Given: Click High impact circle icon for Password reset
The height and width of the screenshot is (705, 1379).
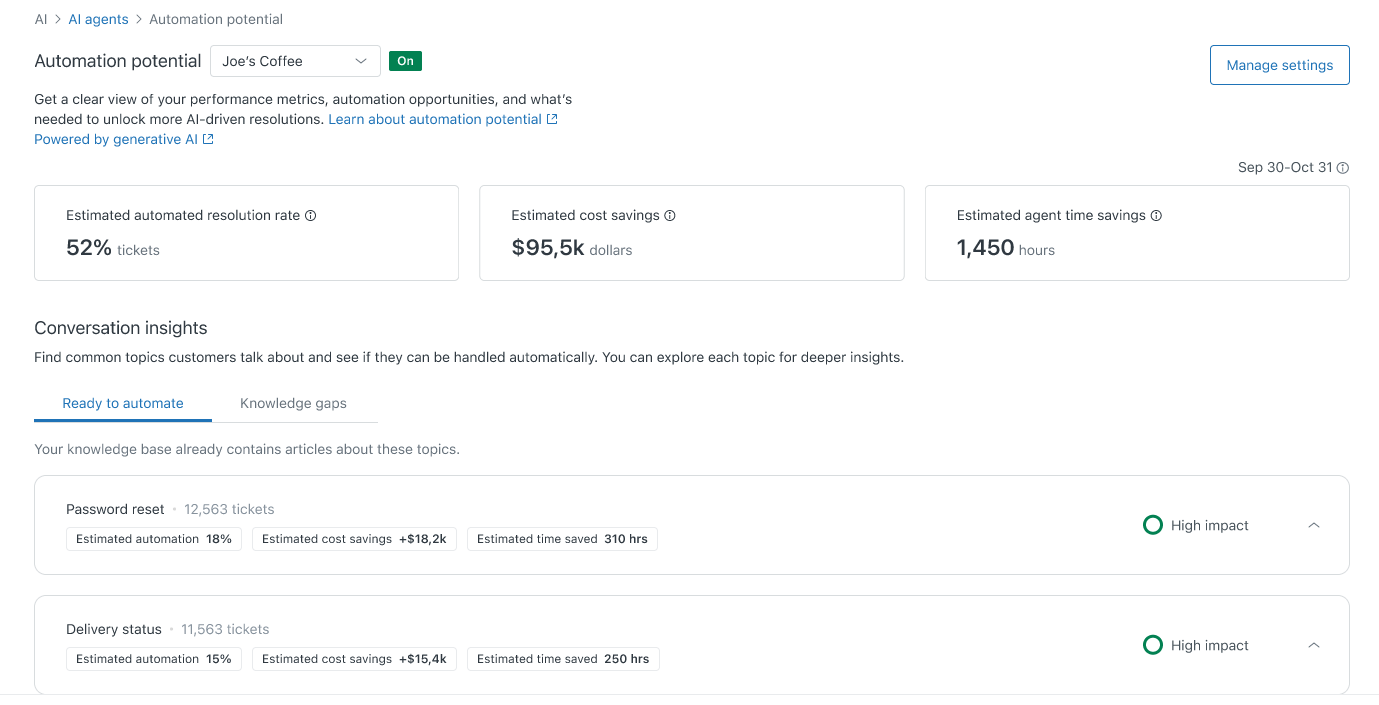Looking at the screenshot, I should (x=1152, y=525).
